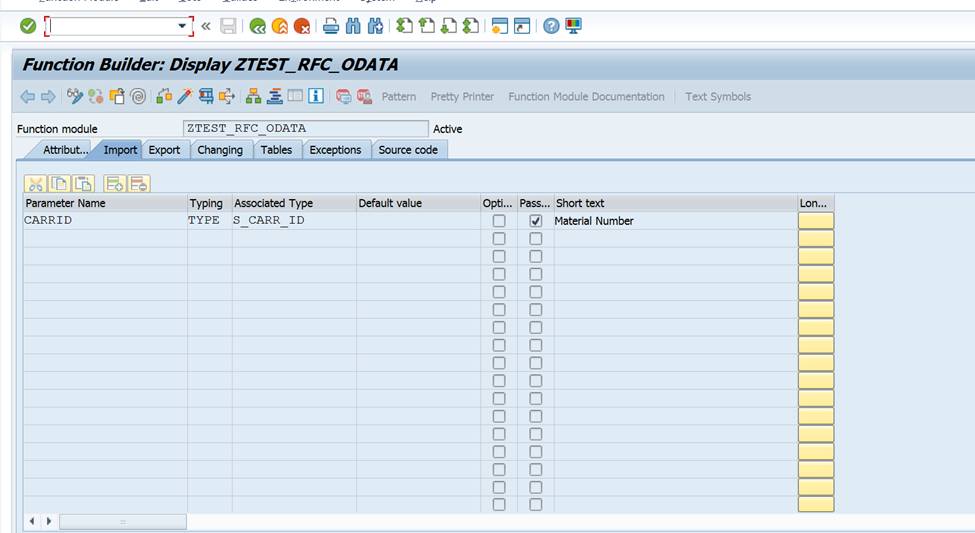Open the Tables tab

pos(276,150)
